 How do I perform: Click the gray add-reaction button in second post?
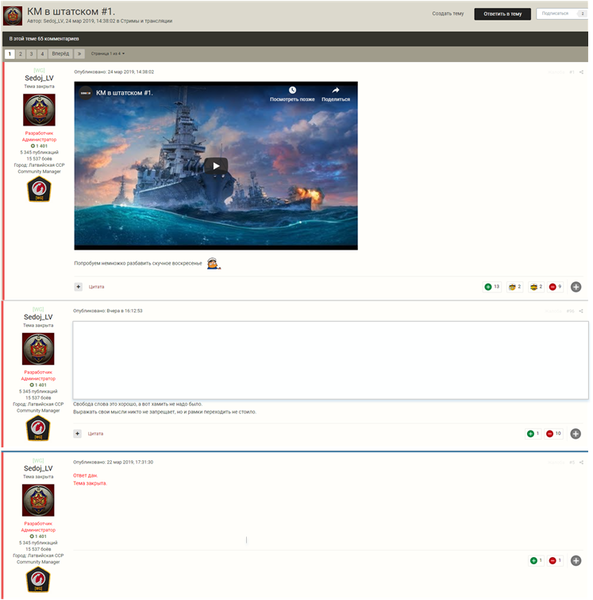click(x=575, y=434)
